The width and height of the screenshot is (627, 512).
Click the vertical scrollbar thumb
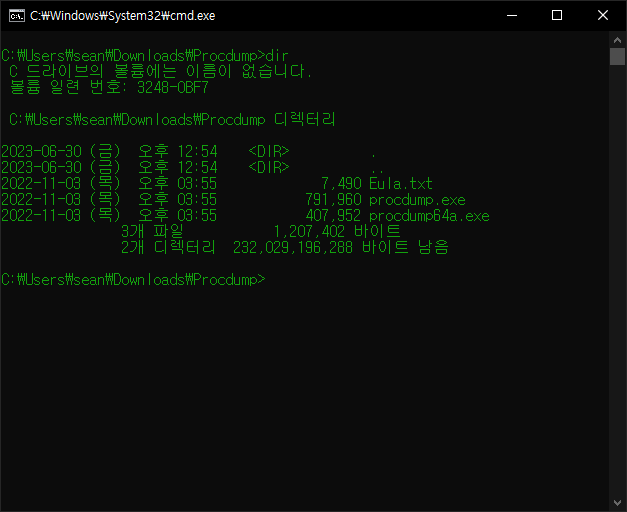coord(617,56)
